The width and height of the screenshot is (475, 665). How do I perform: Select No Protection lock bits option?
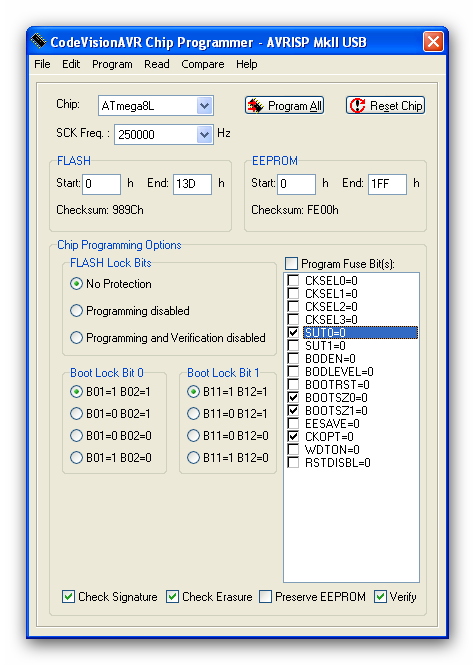tap(76, 284)
